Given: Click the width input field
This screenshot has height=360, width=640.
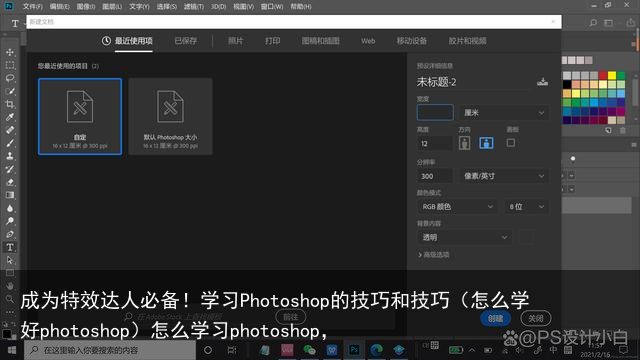Looking at the screenshot, I should click(435, 113).
